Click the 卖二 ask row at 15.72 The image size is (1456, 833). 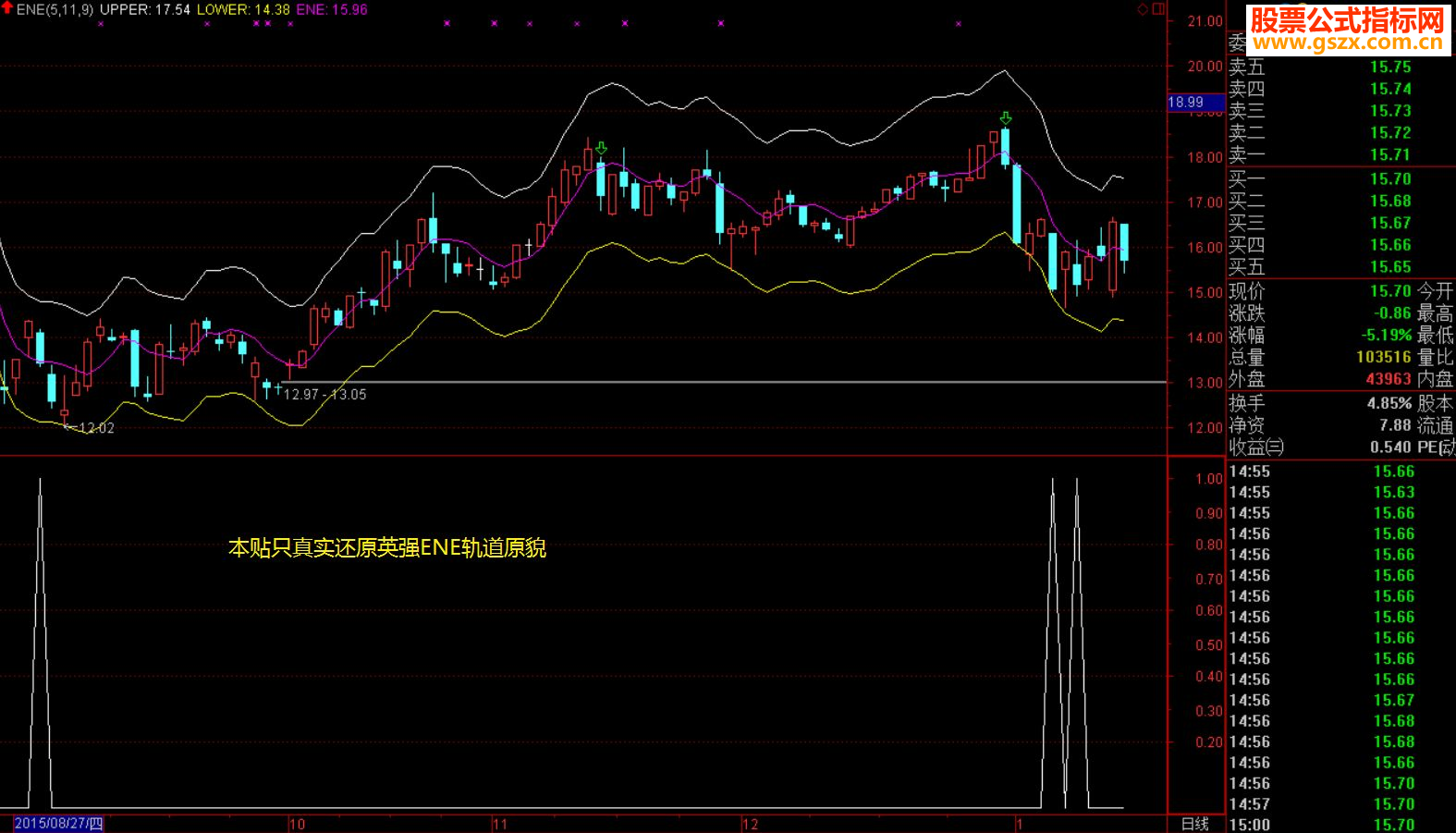pos(1320,133)
